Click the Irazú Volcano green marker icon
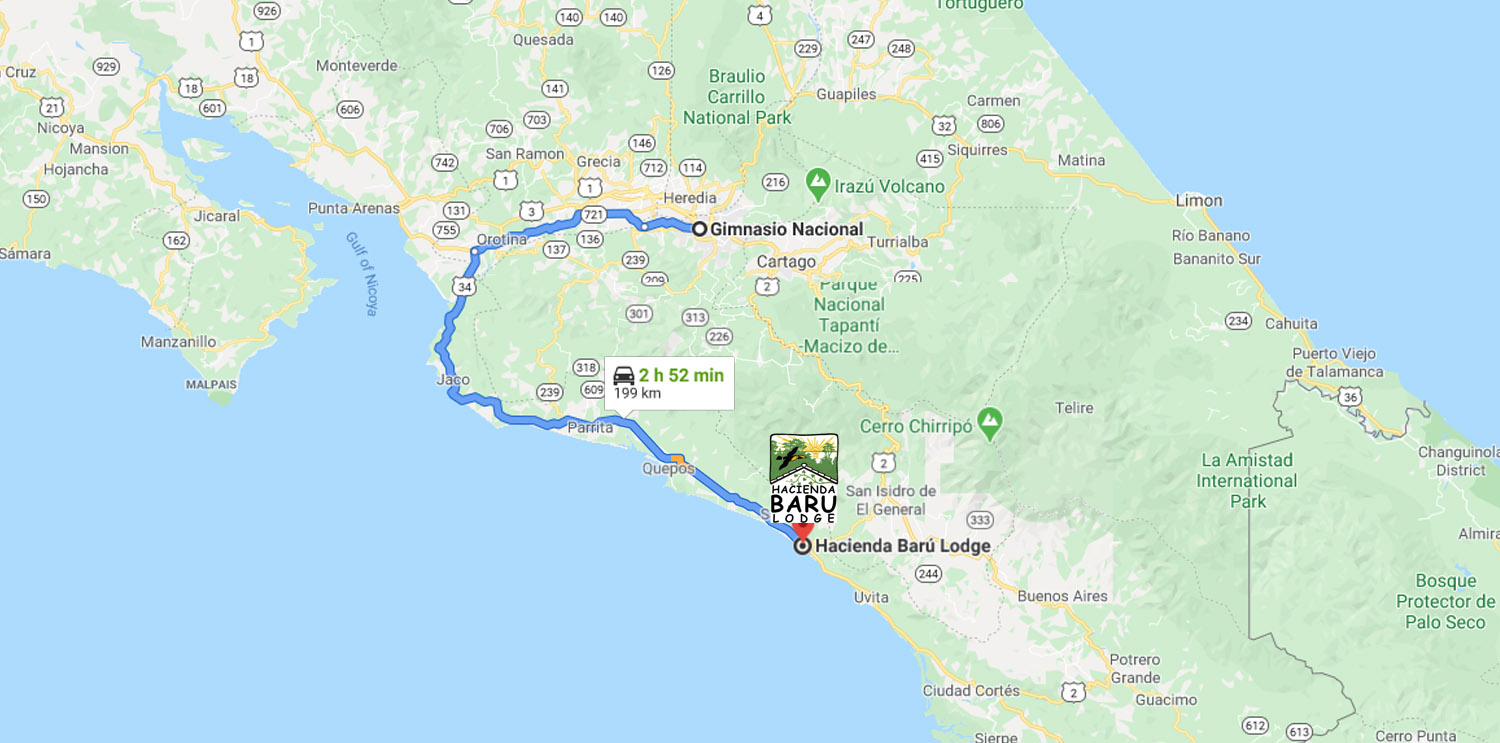The height and width of the screenshot is (743, 1500). pyautogui.click(x=818, y=182)
